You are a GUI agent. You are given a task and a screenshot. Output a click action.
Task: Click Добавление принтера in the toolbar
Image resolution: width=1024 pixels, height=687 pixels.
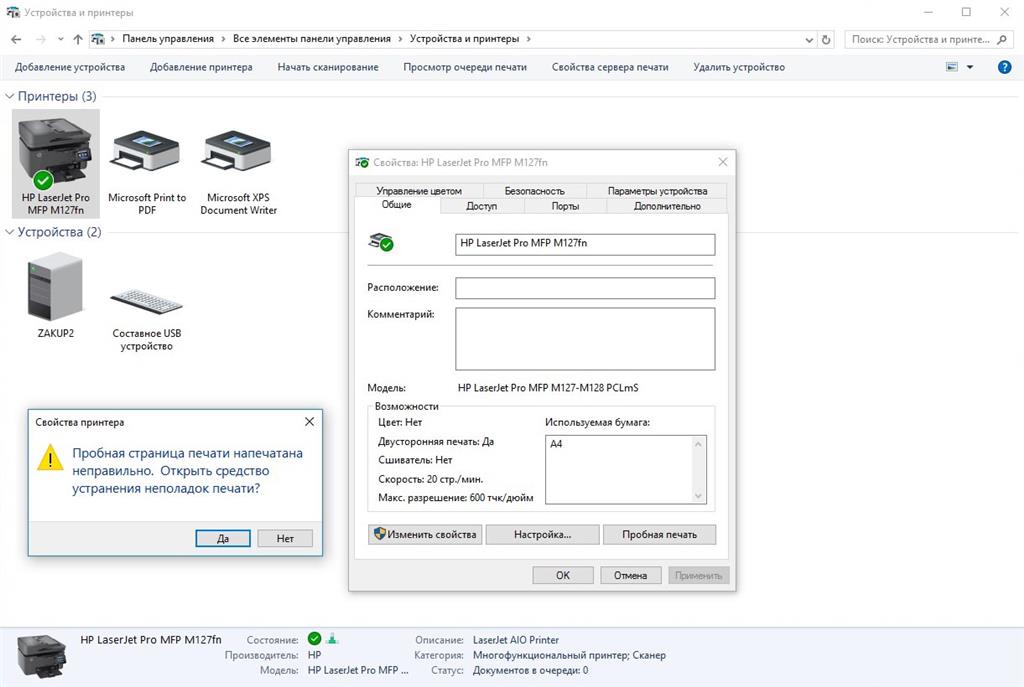point(201,67)
